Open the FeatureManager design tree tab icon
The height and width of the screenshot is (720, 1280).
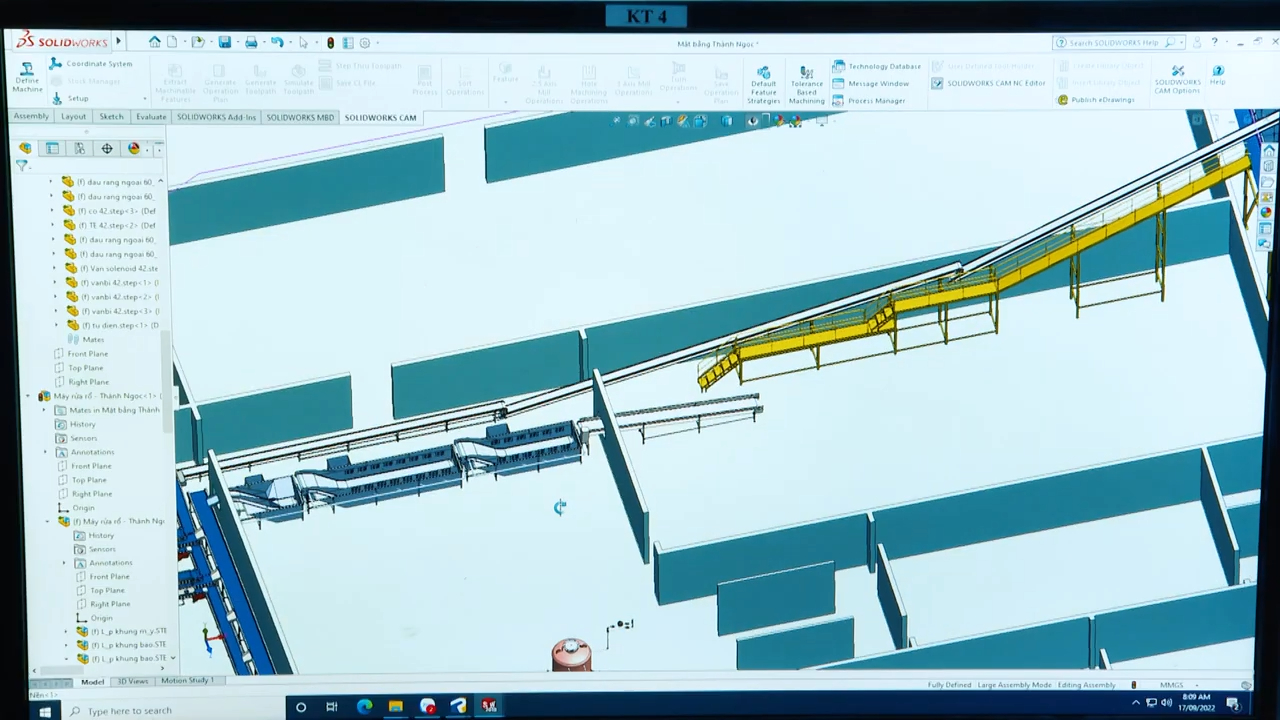click(25, 148)
